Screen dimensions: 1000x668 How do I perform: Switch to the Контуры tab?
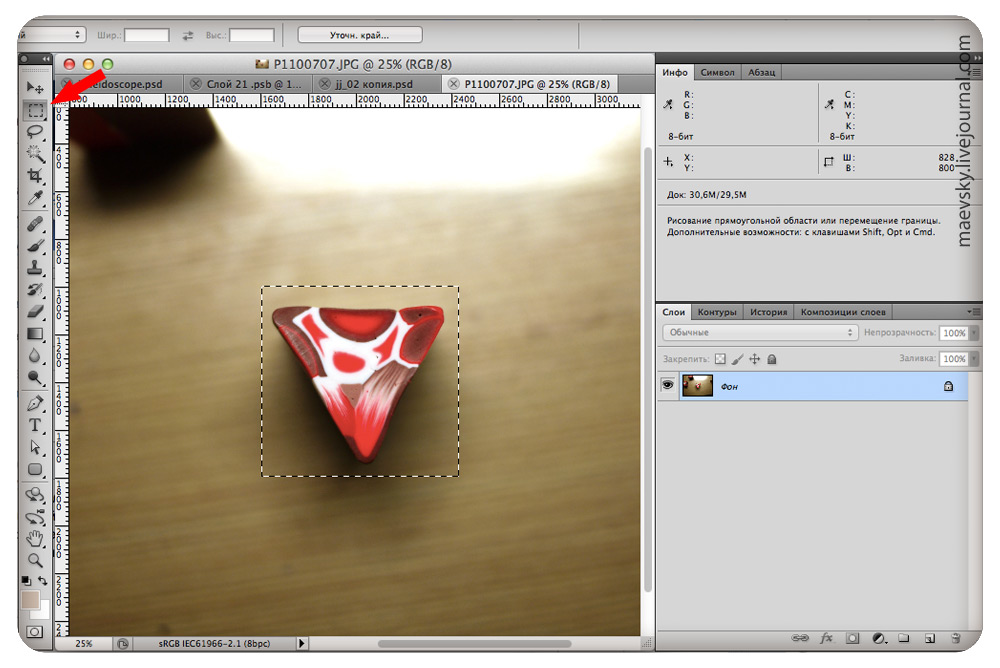point(717,312)
